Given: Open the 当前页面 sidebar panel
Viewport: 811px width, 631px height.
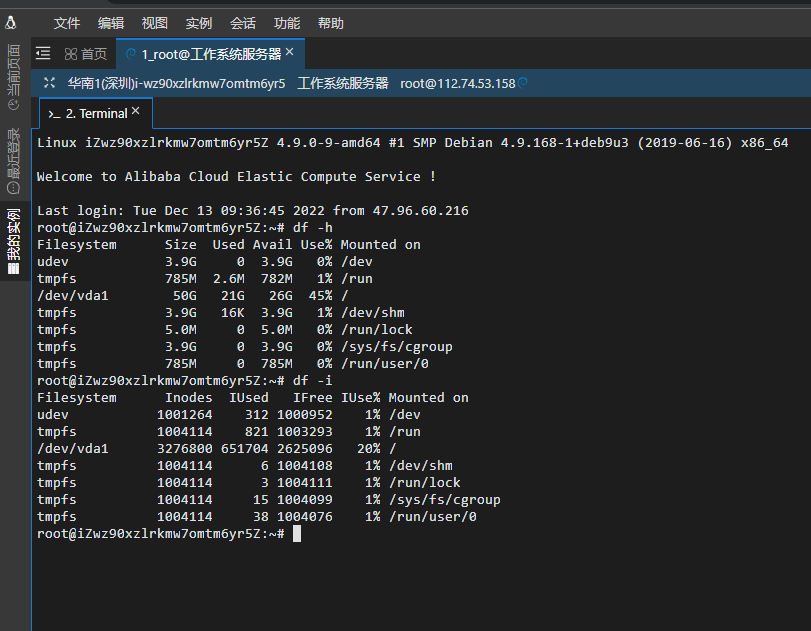Looking at the screenshot, I should [13, 77].
